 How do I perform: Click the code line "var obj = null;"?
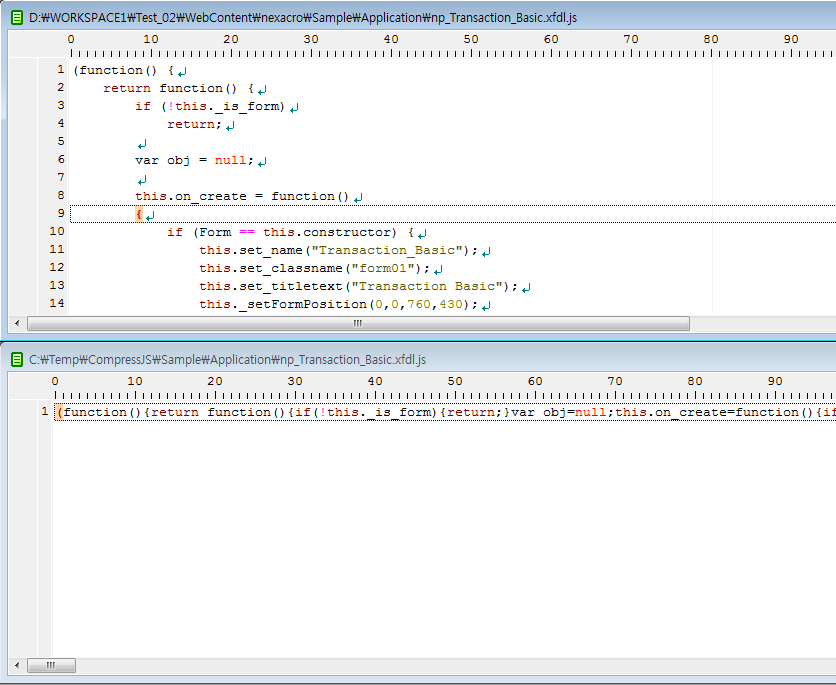[x=194, y=160]
